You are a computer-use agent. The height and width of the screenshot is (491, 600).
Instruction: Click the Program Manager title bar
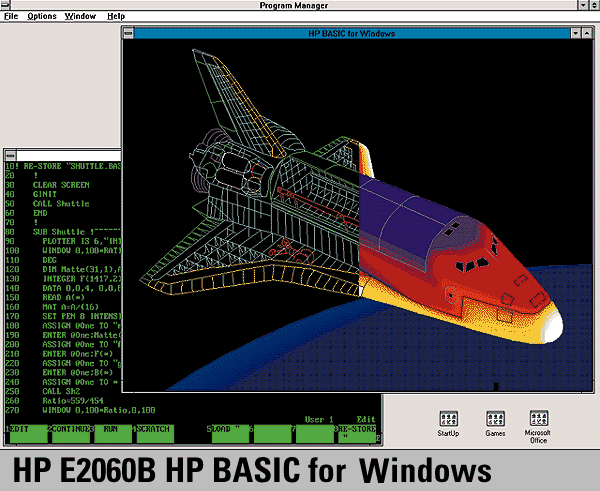pos(300,5)
